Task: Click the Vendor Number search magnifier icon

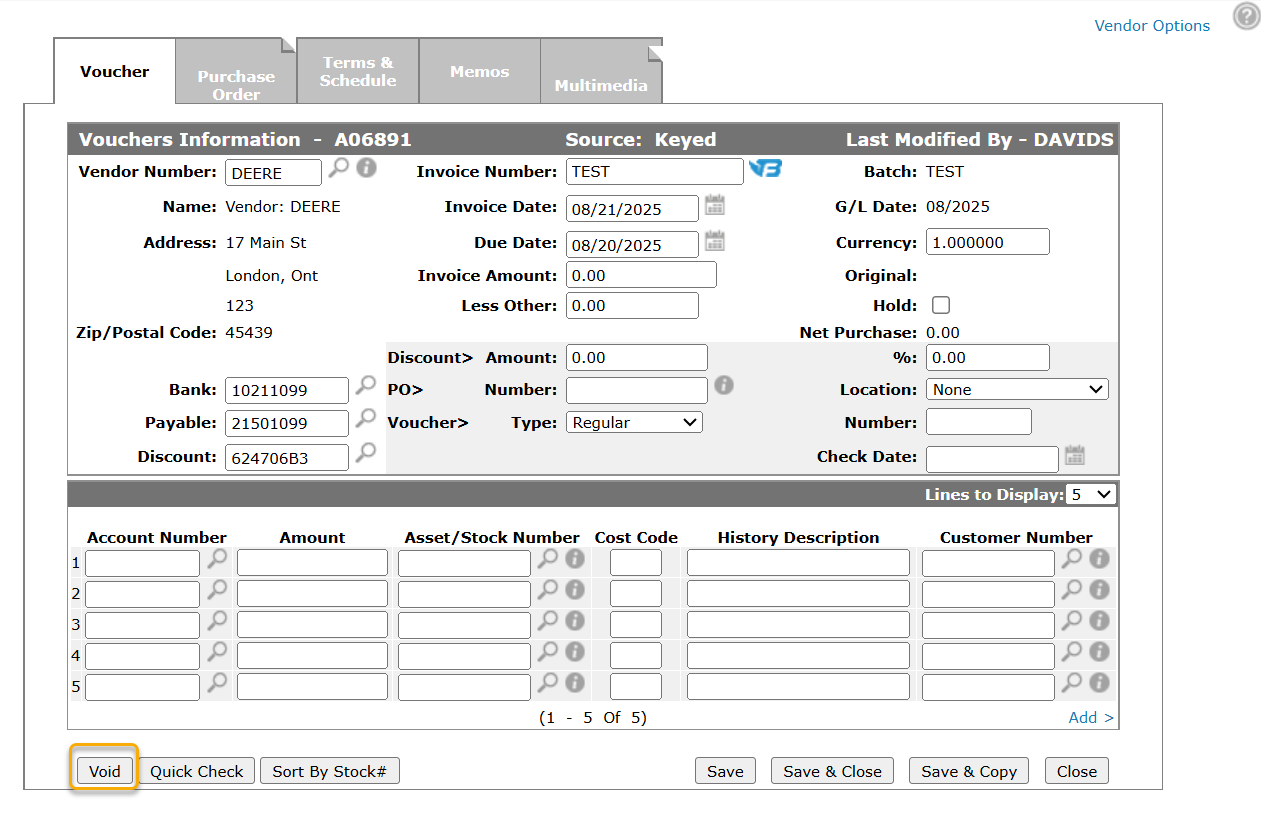Action: pos(339,168)
